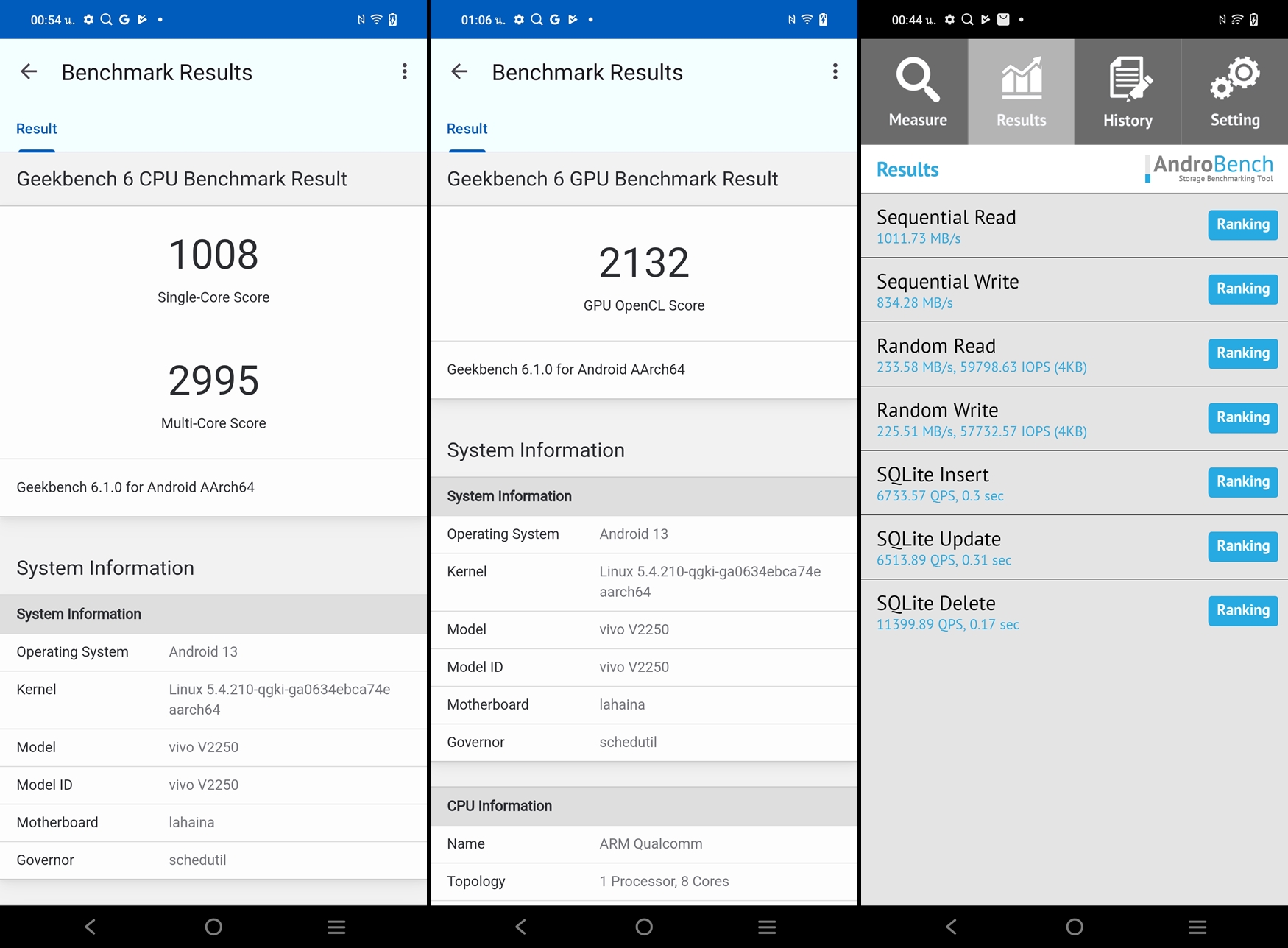
Task: View Ranking for SQLite Insert
Action: (x=1242, y=481)
